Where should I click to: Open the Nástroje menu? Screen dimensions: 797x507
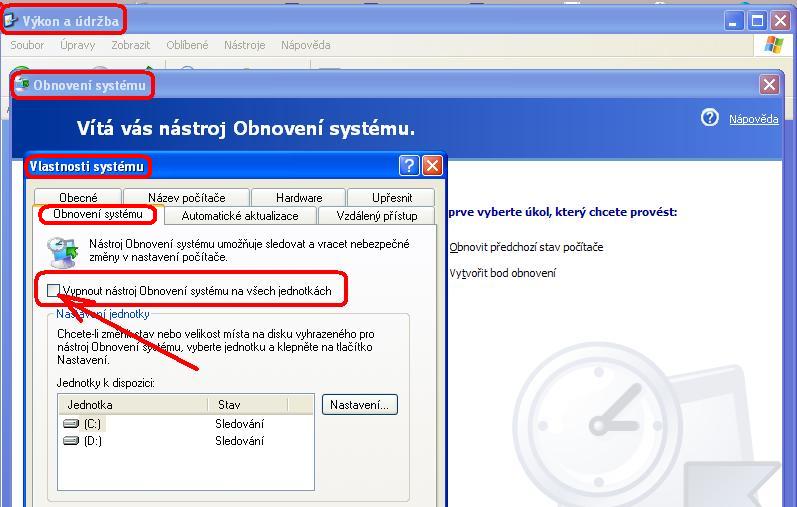coord(244,45)
